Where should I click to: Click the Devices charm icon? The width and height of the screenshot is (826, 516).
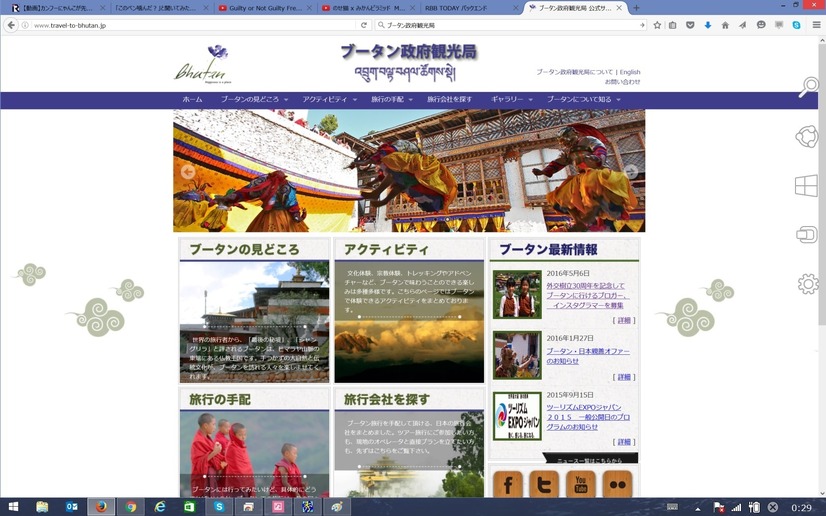[807, 235]
